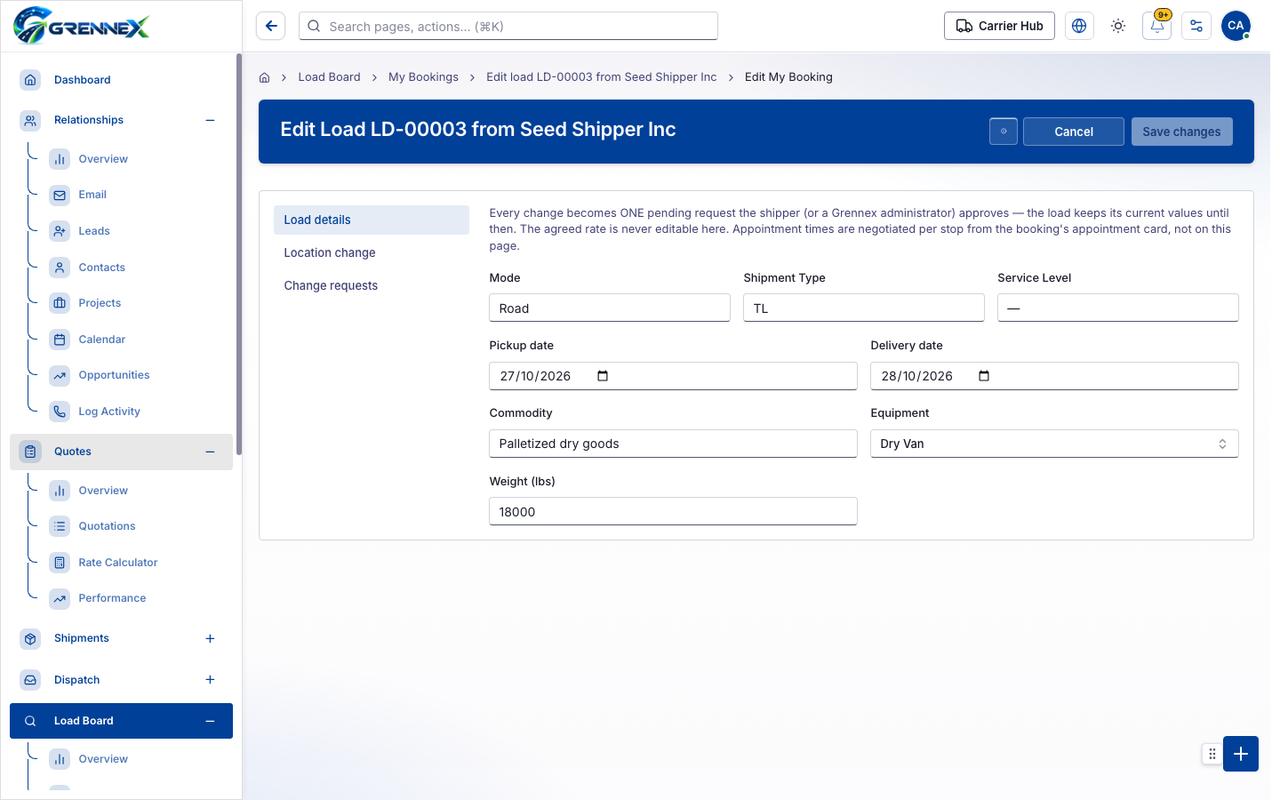Click the blue plus floating button

[1240, 754]
